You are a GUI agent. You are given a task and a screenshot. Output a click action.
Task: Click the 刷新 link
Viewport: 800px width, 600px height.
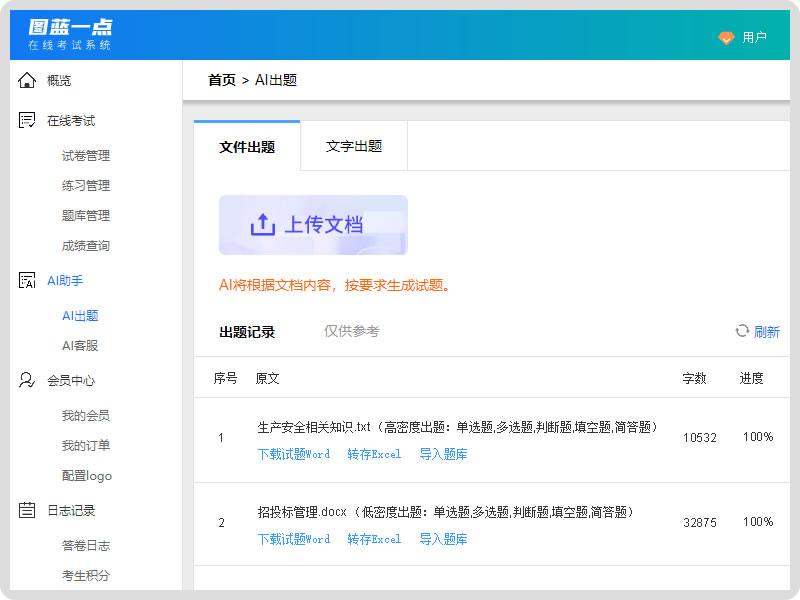767,332
